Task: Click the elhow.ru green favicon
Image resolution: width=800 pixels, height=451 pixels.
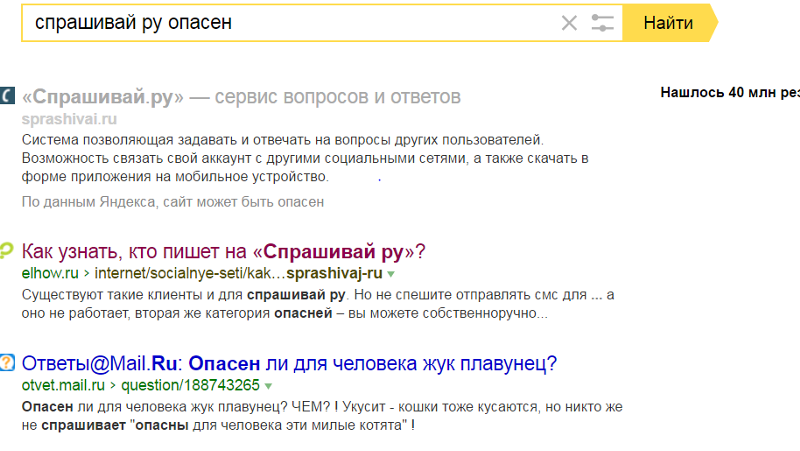Action: point(6,250)
